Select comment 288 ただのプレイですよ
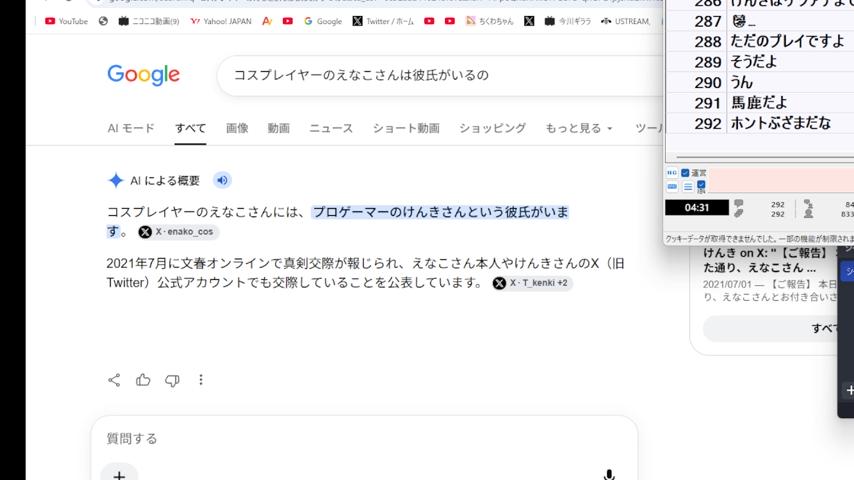Image resolution: width=854 pixels, height=480 pixels. (760, 41)
